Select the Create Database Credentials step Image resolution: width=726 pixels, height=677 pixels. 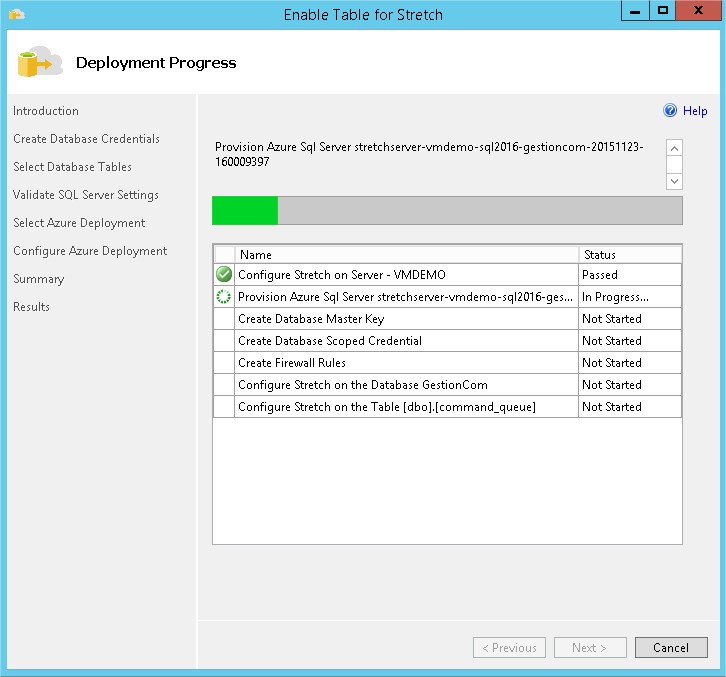[x=87, y=139]
